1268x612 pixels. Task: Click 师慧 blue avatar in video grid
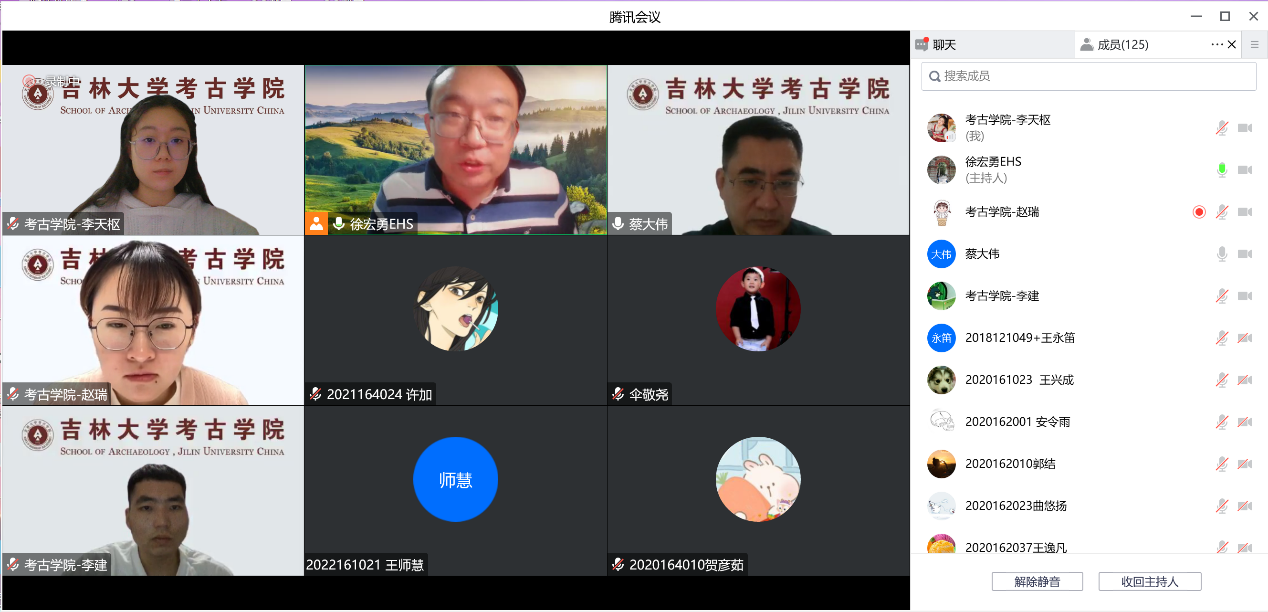(x=455, y=479)
